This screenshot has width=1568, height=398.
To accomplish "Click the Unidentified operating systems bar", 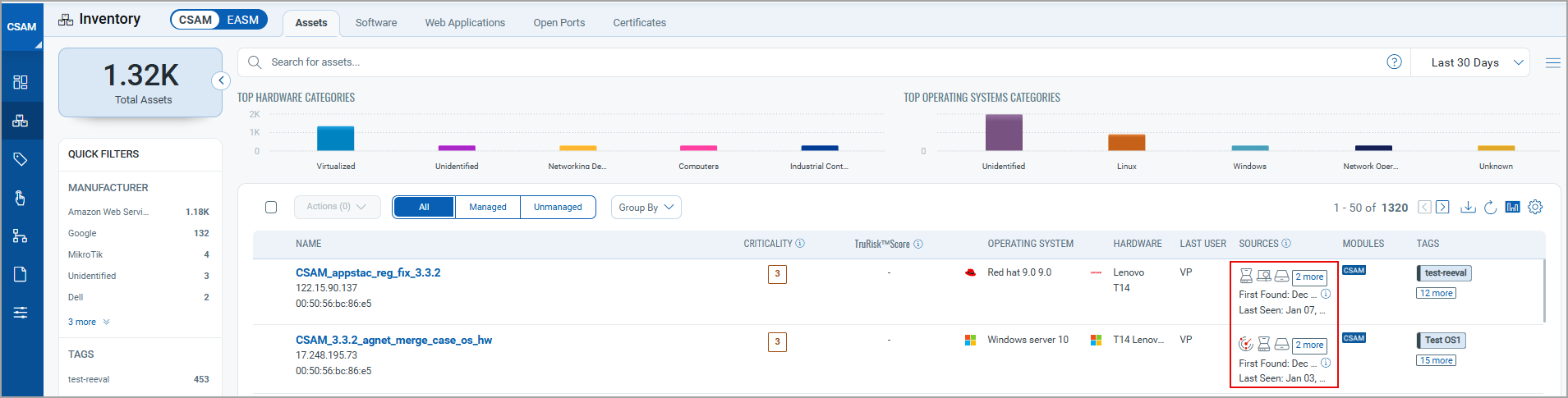I will (x=1004, y=132).
